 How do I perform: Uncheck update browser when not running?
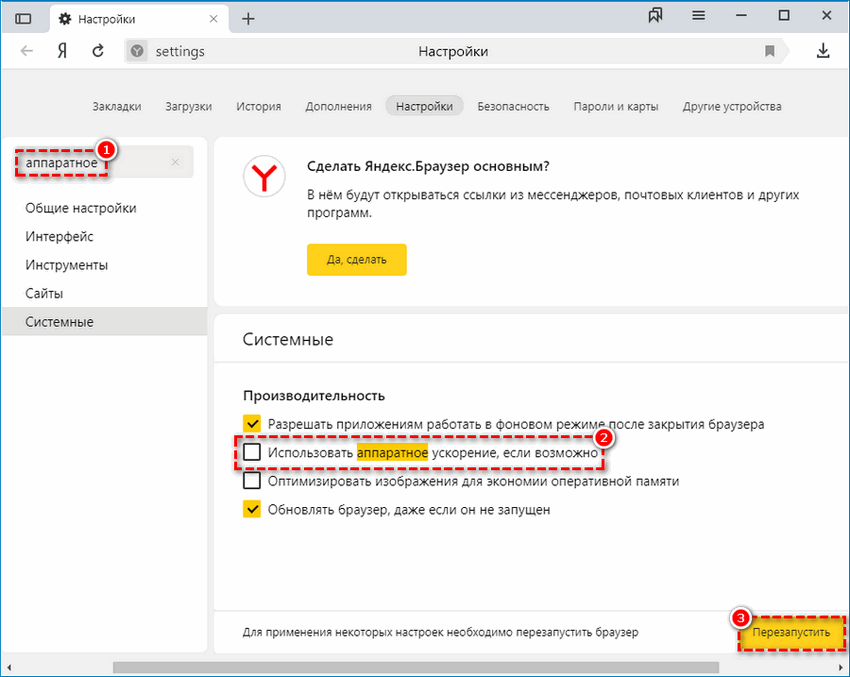(x=250, y=509)
